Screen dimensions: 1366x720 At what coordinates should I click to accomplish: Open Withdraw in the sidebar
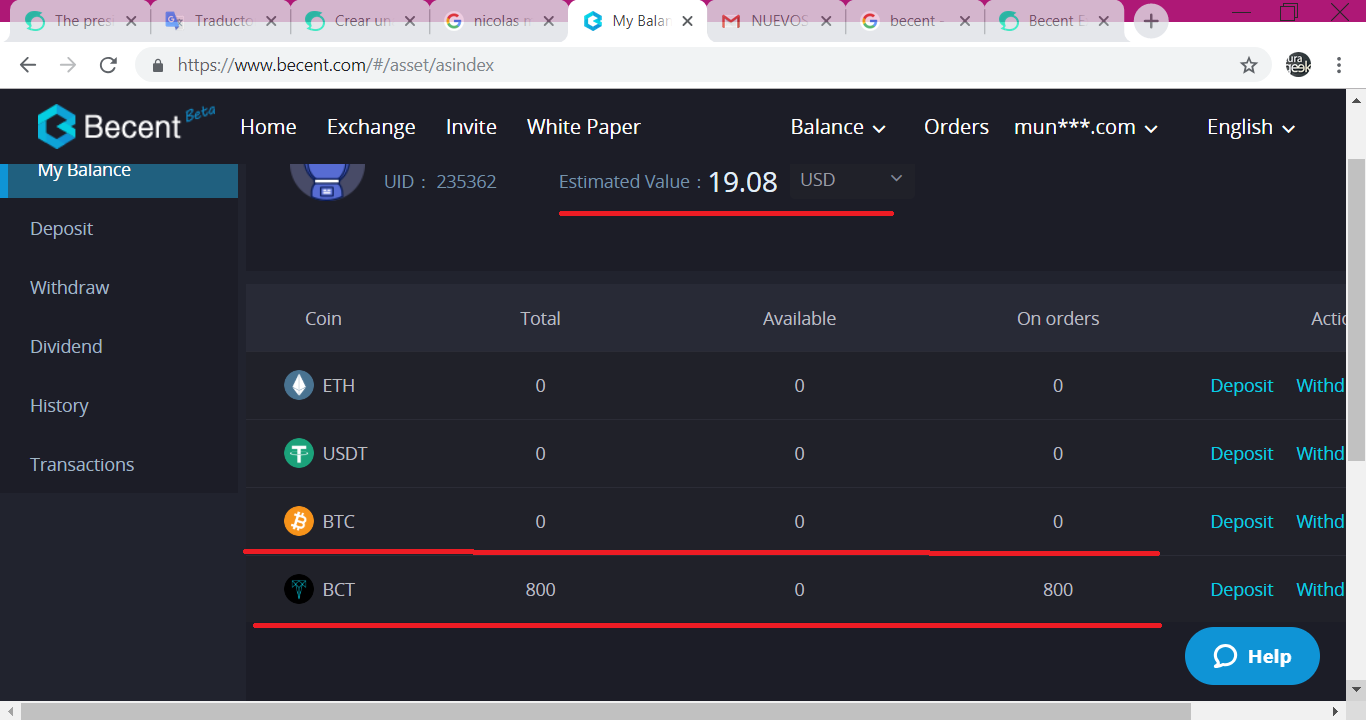[70, 288]
